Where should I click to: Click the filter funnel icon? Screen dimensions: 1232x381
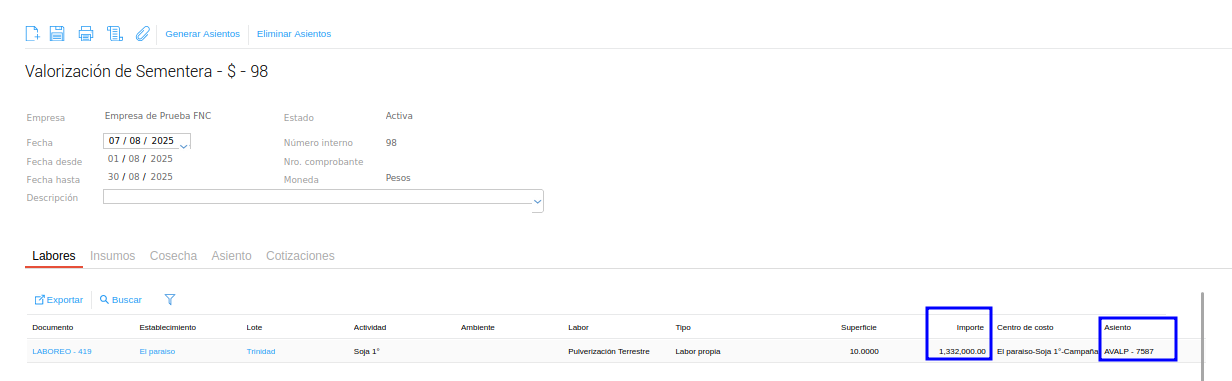point(170,299)
